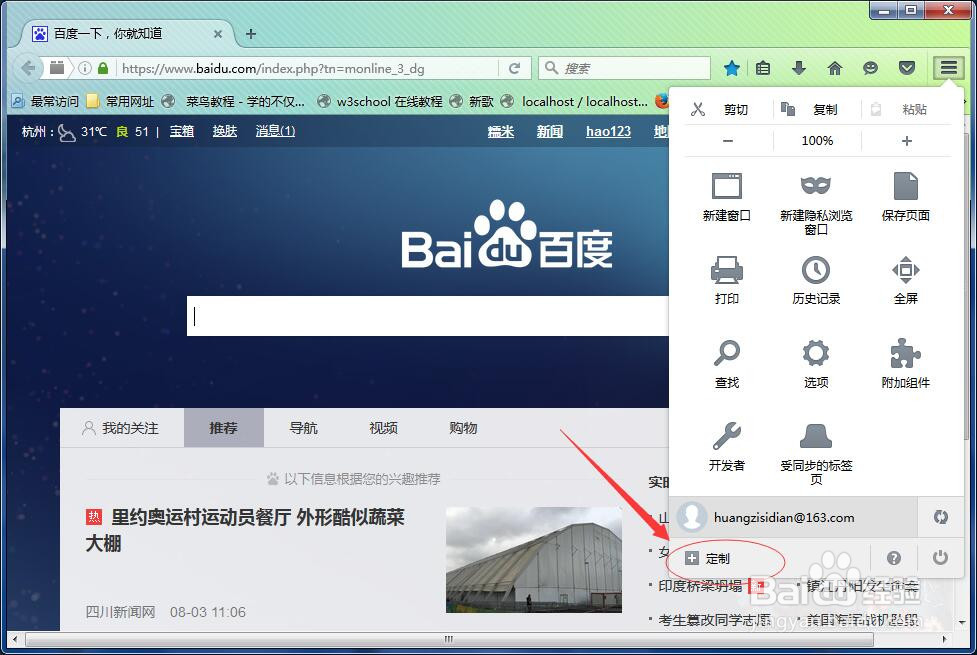
Task: Click the back navigation arrow
Action: pos(27,67)
